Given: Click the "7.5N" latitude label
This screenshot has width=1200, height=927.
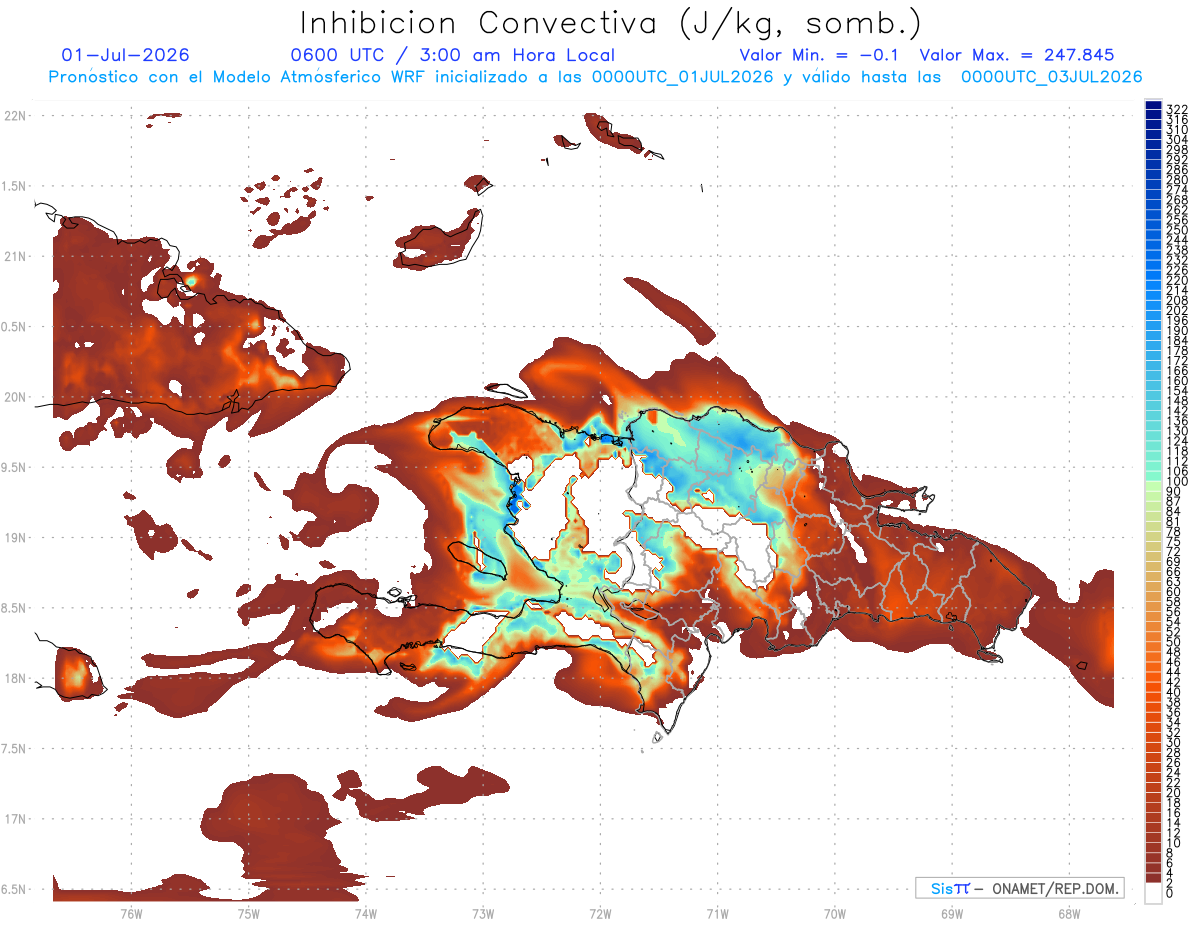Looking at the screenshot, I should [15, 749].
